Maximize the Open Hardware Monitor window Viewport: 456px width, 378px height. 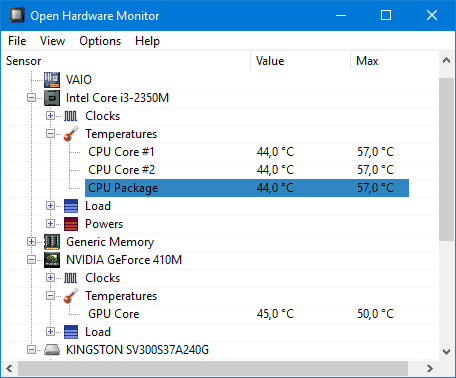386,15
